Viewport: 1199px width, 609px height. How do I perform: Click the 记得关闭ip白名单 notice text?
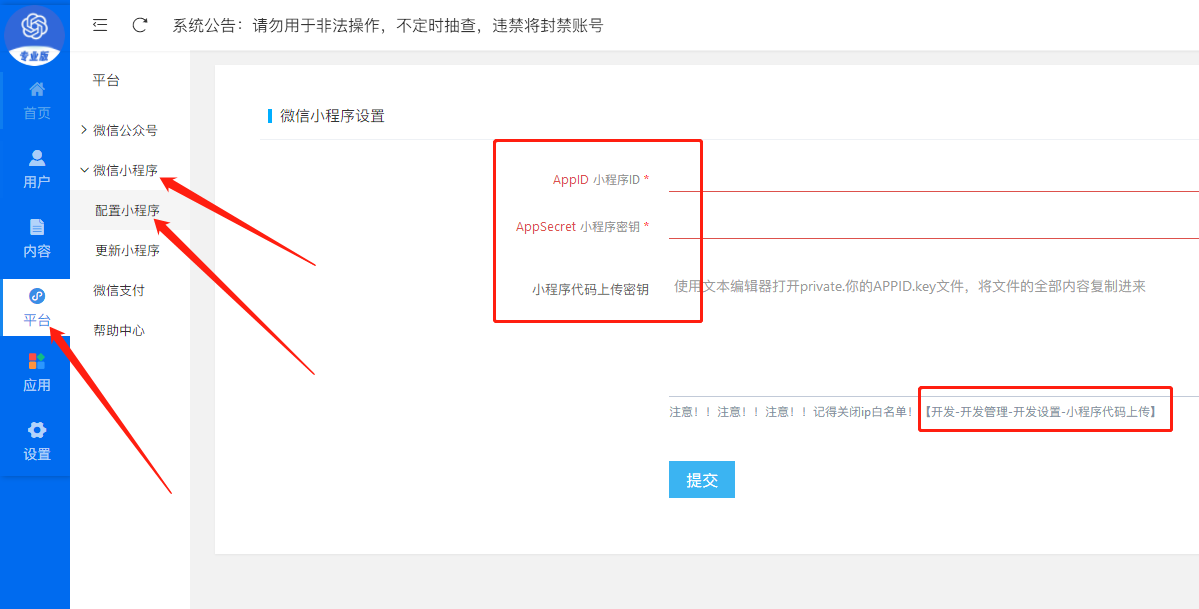[x=863, y=412]
